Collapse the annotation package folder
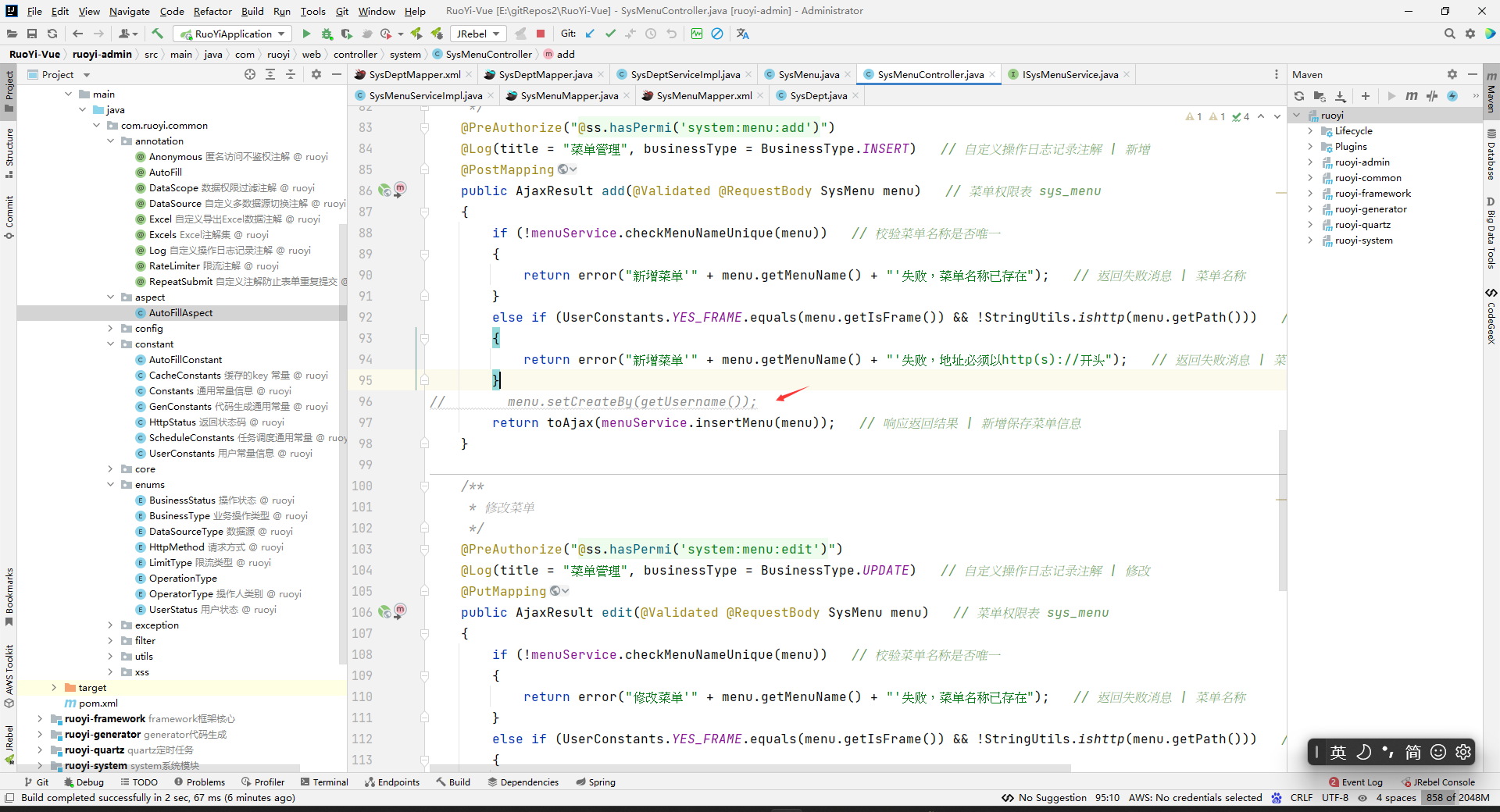The width and height of the screenshot is (1500, 812). (x=110, y=141)
